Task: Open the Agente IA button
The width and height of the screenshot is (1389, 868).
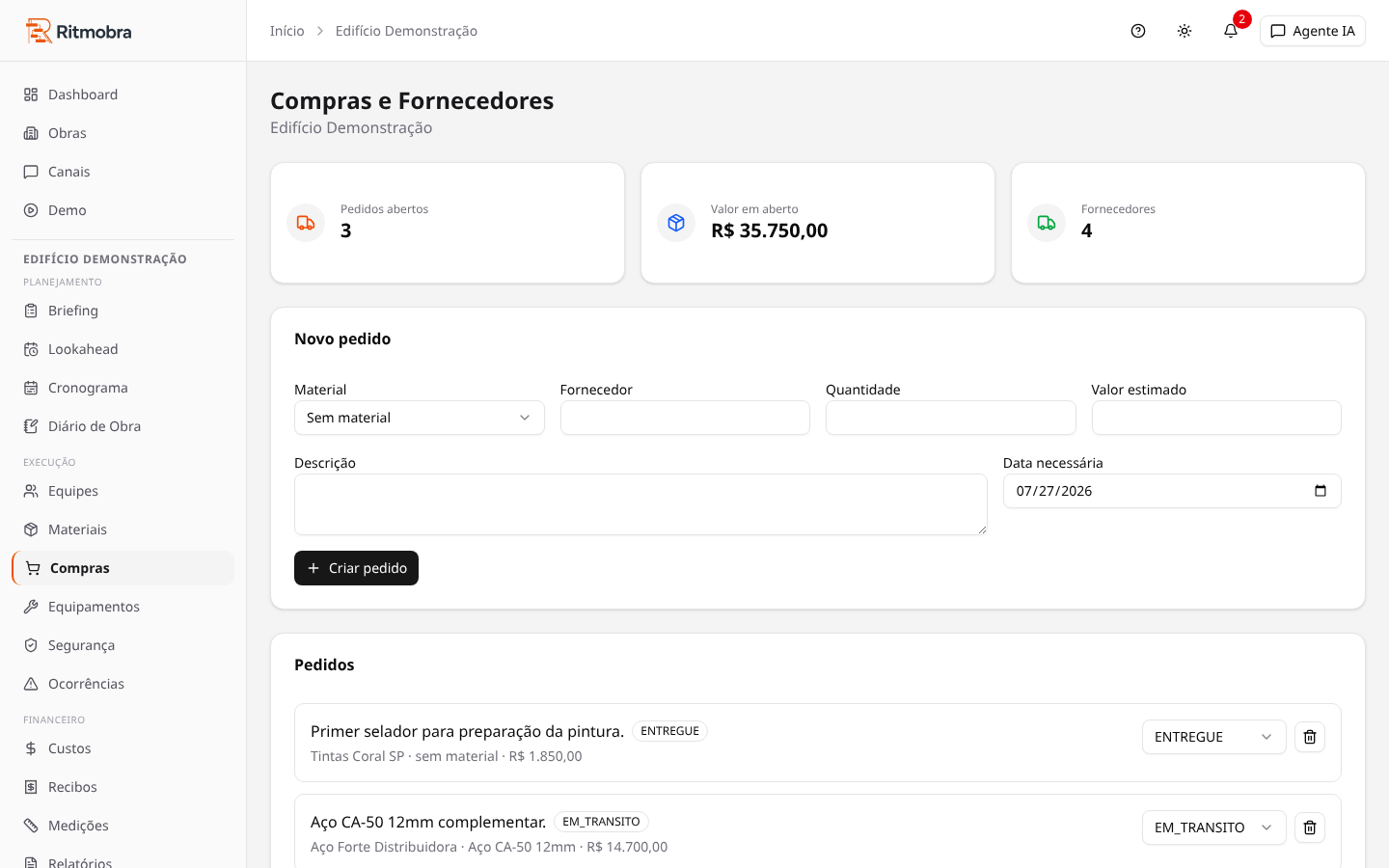Action: (x=1312, y=31)
